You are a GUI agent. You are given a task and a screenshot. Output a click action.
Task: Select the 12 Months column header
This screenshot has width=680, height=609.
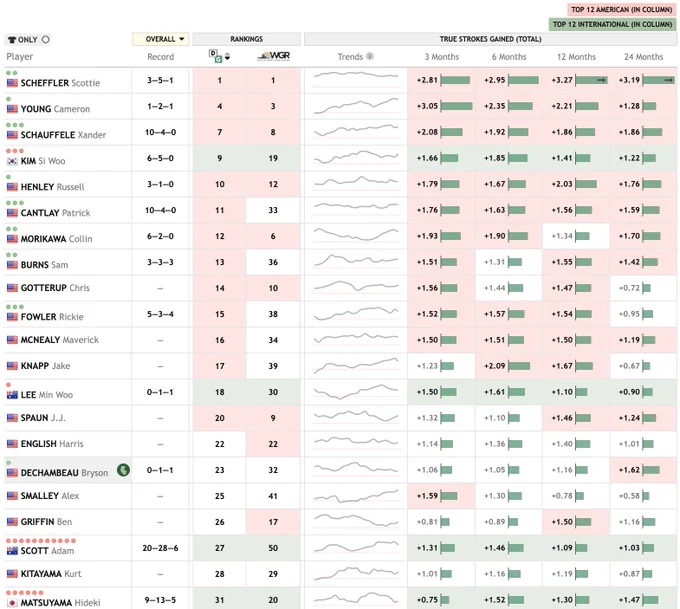click(x=576, y=57)
